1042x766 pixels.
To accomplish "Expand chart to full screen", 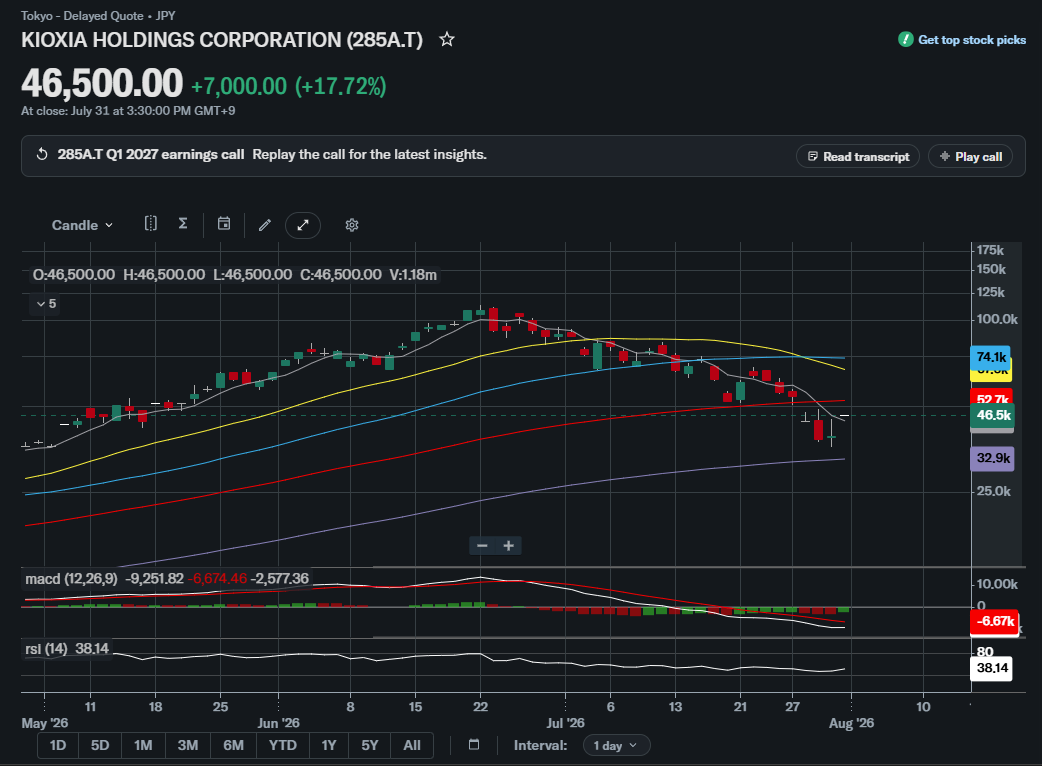I will [303, 225].
